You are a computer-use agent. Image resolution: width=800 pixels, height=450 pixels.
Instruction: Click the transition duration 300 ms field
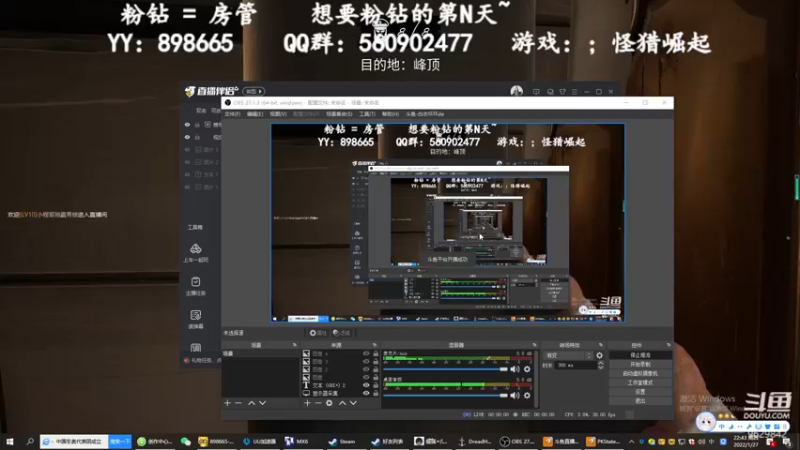576,365
